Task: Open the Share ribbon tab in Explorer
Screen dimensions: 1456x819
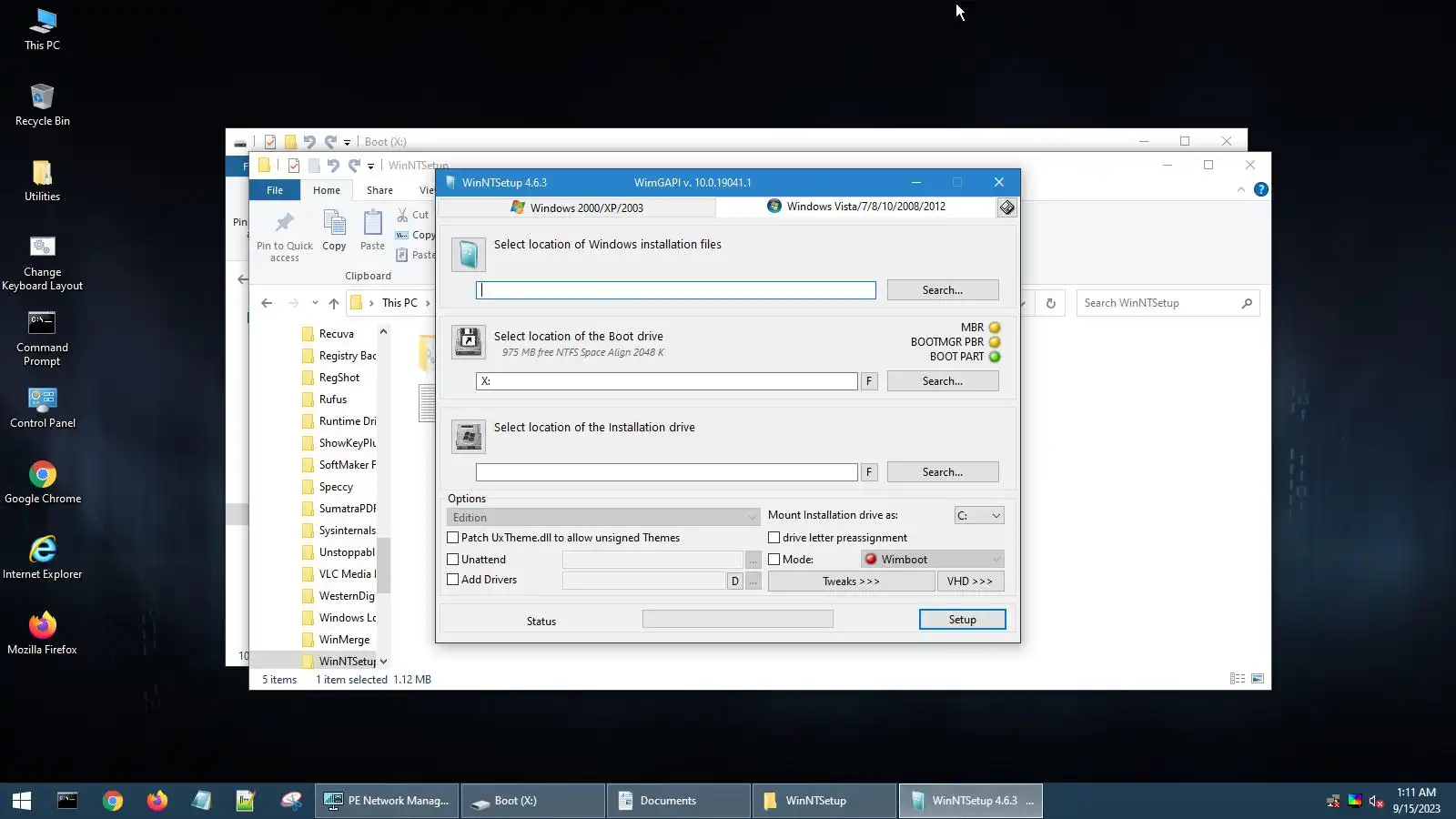Action: pyautogui.click(x=379, y=190)
